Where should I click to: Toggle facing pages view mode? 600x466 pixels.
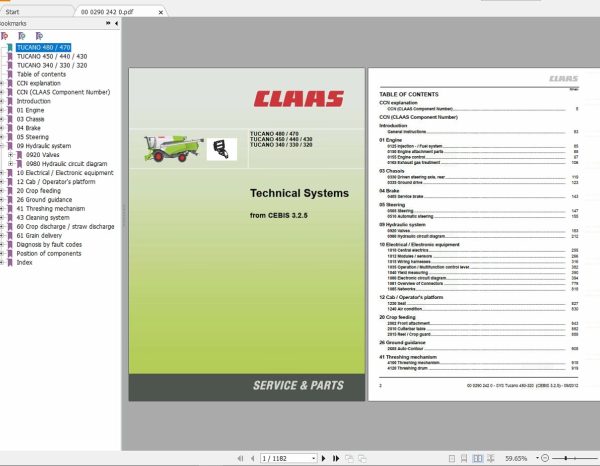point(478,458)
